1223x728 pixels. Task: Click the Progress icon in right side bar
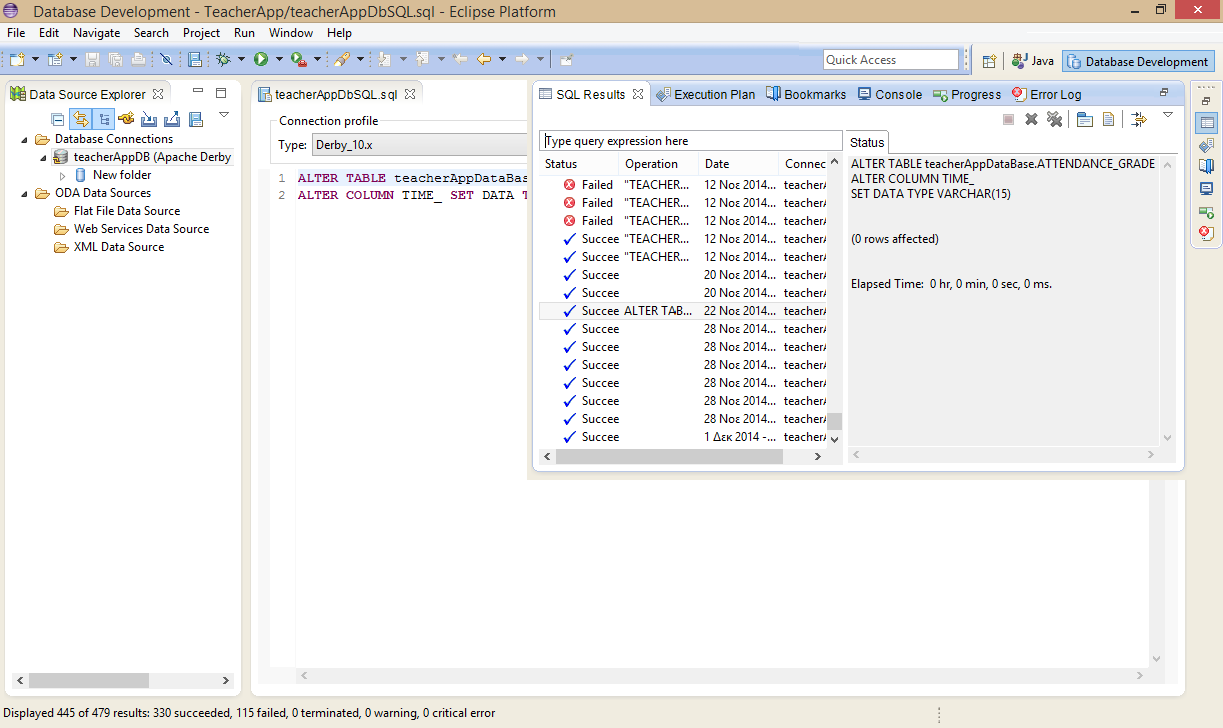click(1206, 211)
